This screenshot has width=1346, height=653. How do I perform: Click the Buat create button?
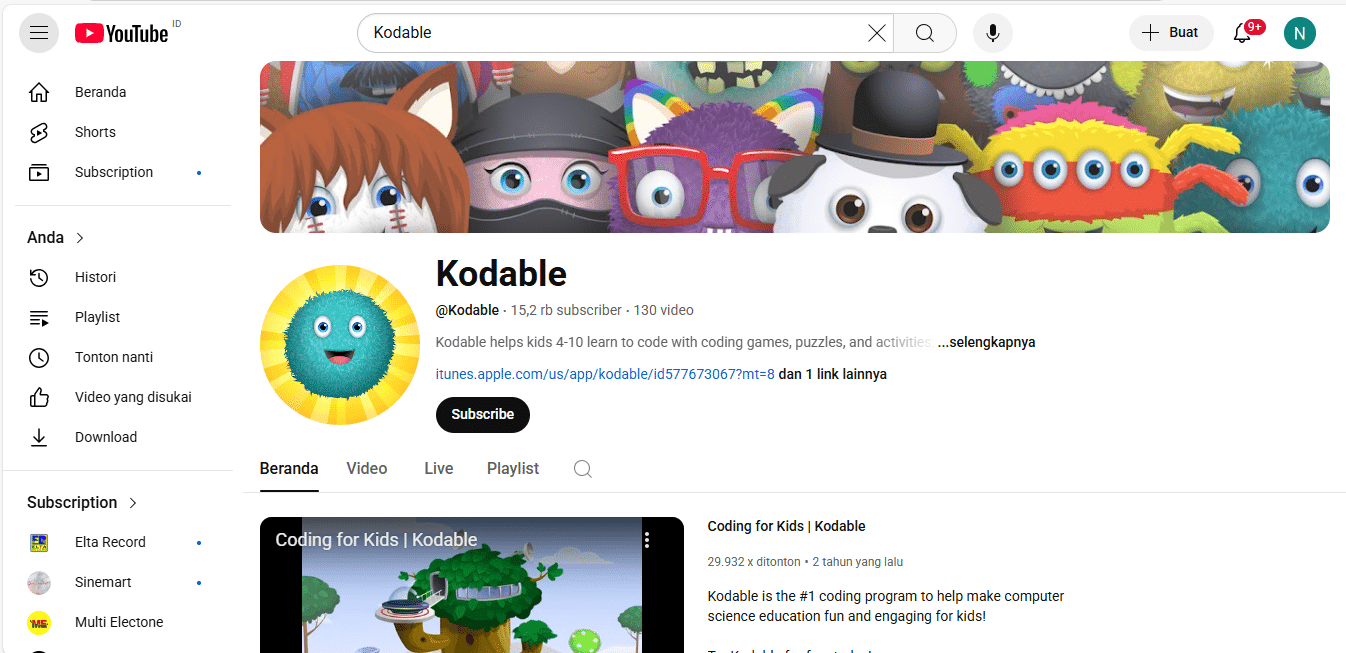(x=1171, y=33)
